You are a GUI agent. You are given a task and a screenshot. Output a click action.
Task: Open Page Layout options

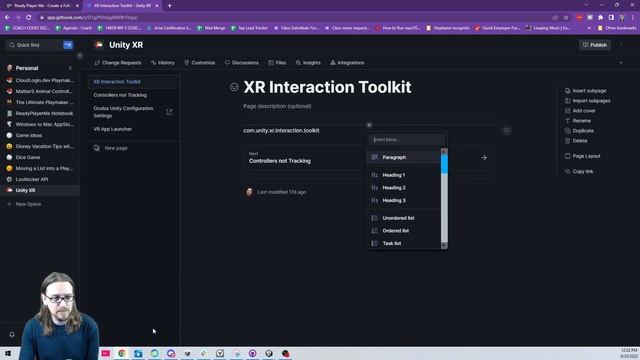pyautogui.click(x=582, y=156)
